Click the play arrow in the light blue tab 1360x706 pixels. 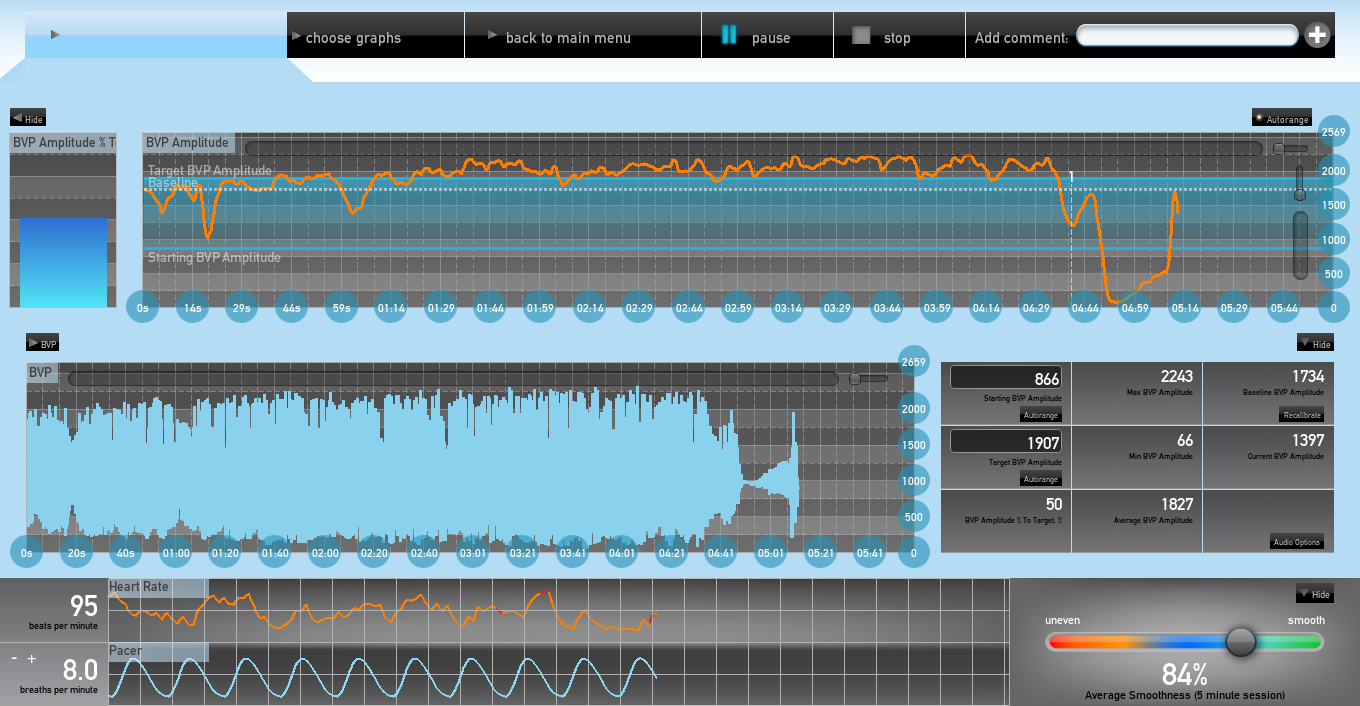click(x=55, y=35)
